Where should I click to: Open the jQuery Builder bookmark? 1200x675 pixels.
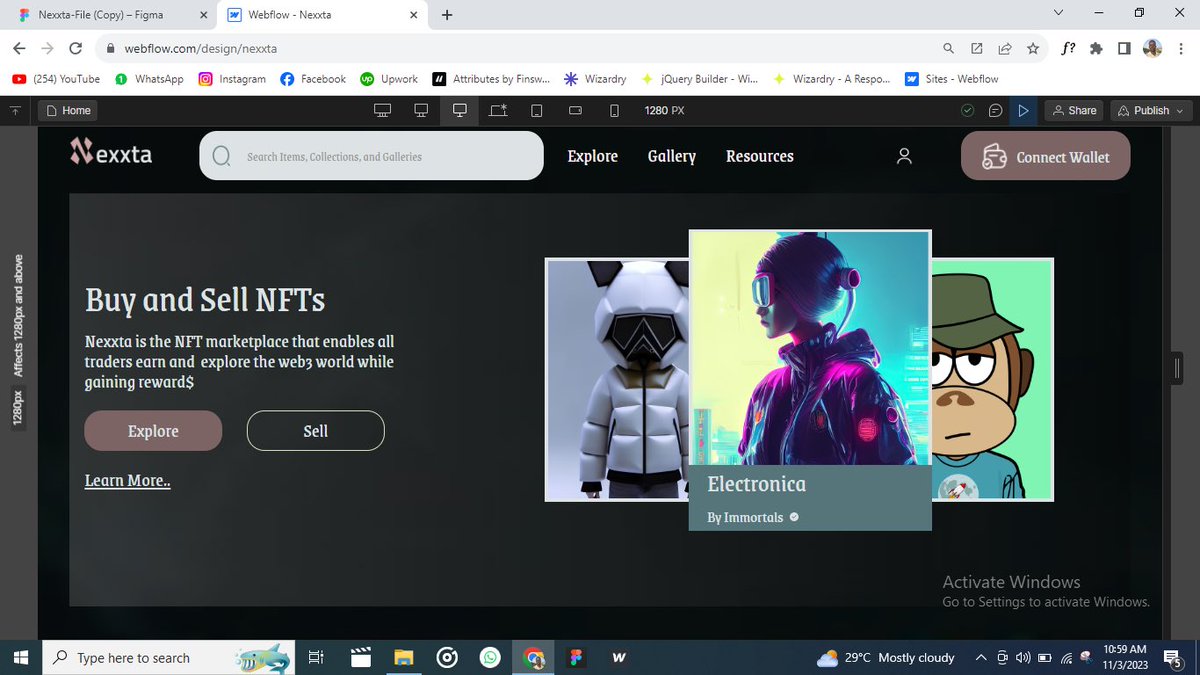coord(701,79)
